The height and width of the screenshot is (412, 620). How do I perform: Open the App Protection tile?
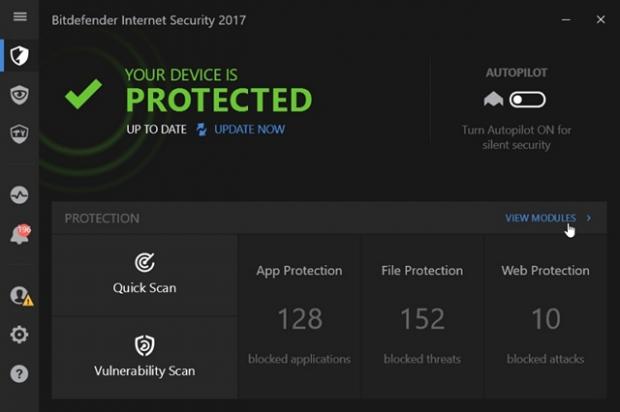pos(299,316)
